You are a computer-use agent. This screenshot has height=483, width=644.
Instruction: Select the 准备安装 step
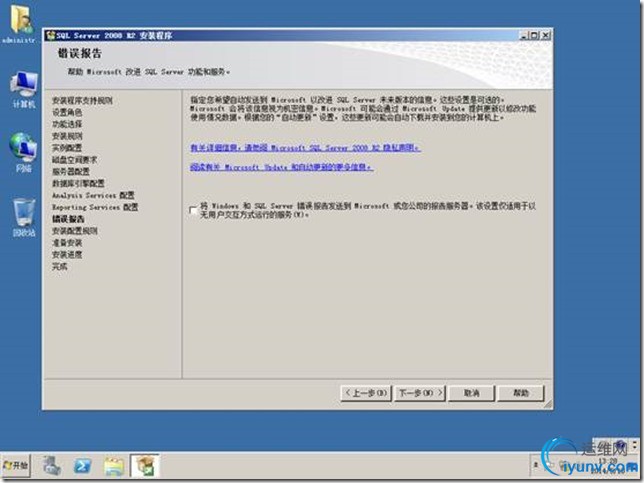tap(67, 243)
